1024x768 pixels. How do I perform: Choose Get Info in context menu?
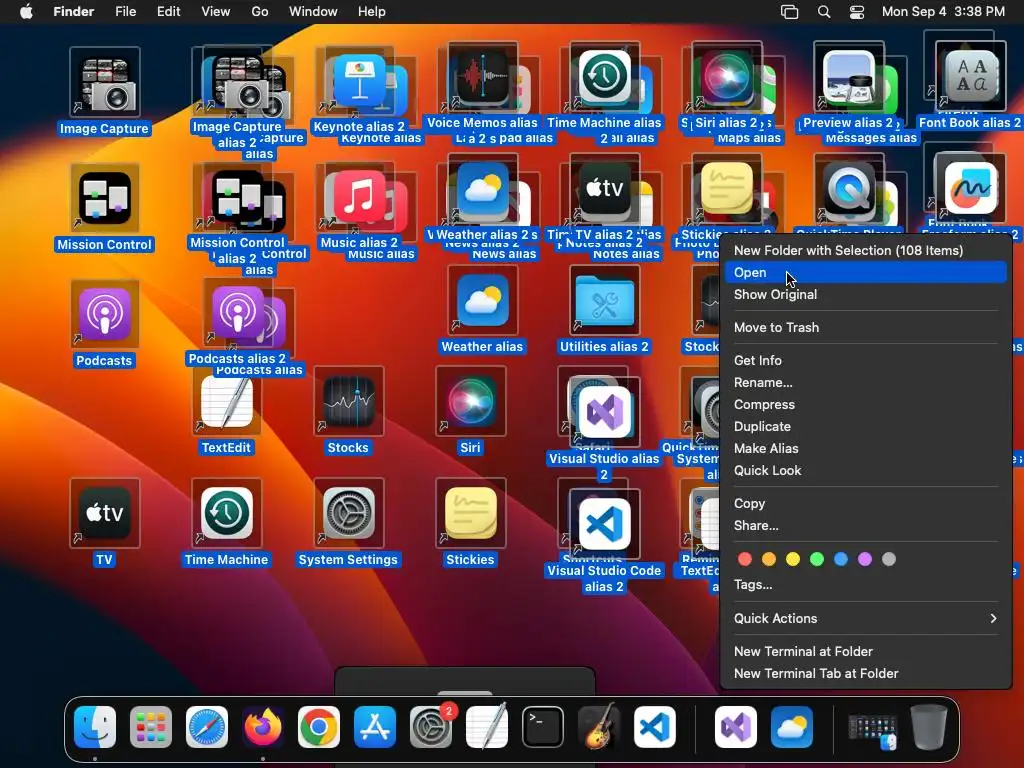click(x=865, y=360)
